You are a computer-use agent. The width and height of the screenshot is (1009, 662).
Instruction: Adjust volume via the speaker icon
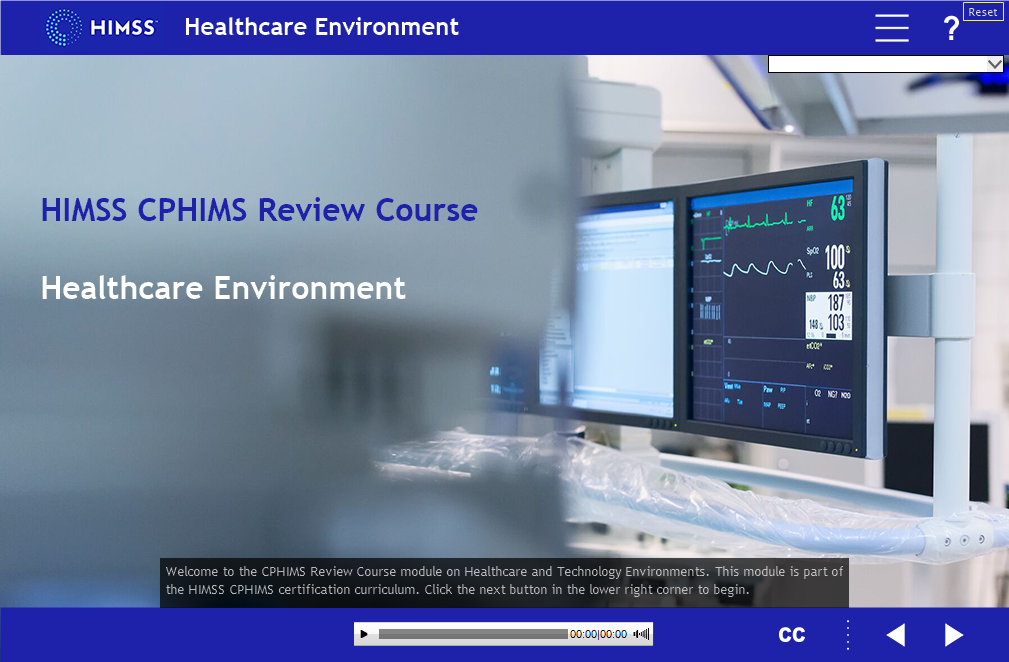click(641, 634)
